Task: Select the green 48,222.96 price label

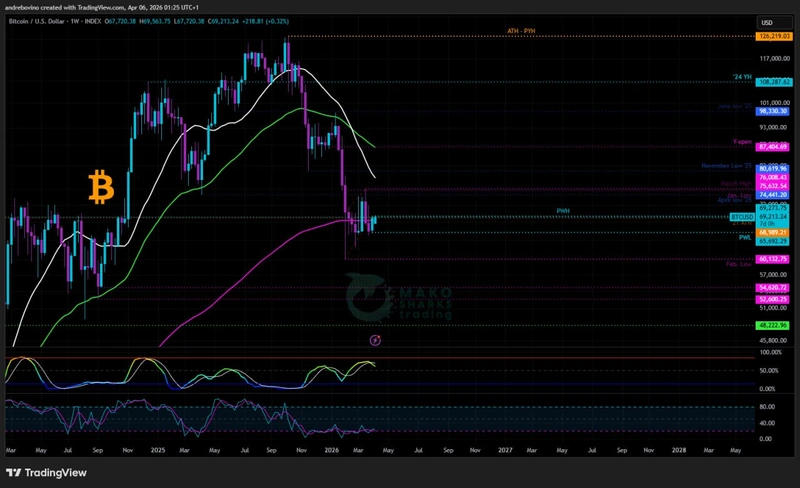Action: pos(773,325)
